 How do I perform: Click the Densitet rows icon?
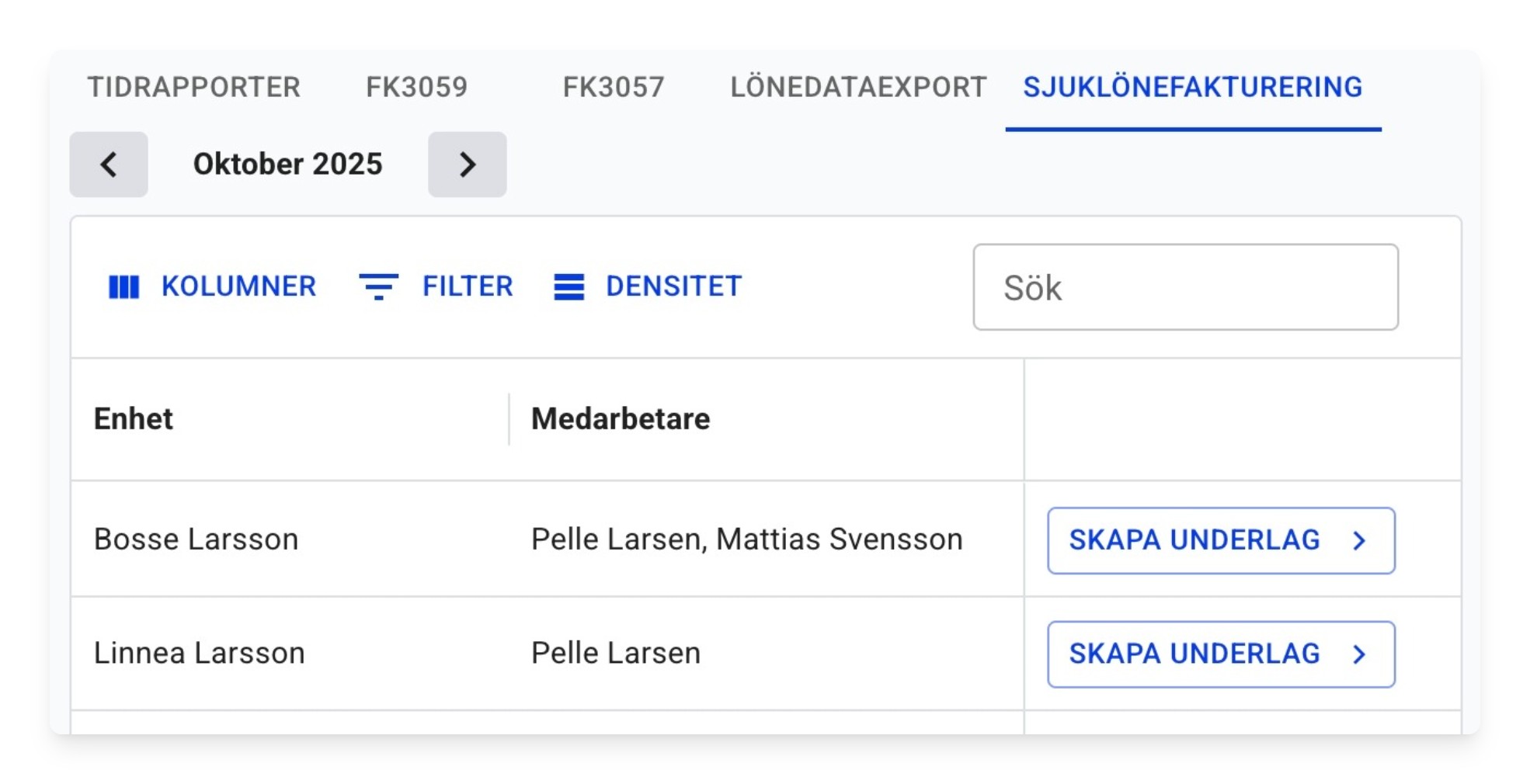tap(569, 286)
